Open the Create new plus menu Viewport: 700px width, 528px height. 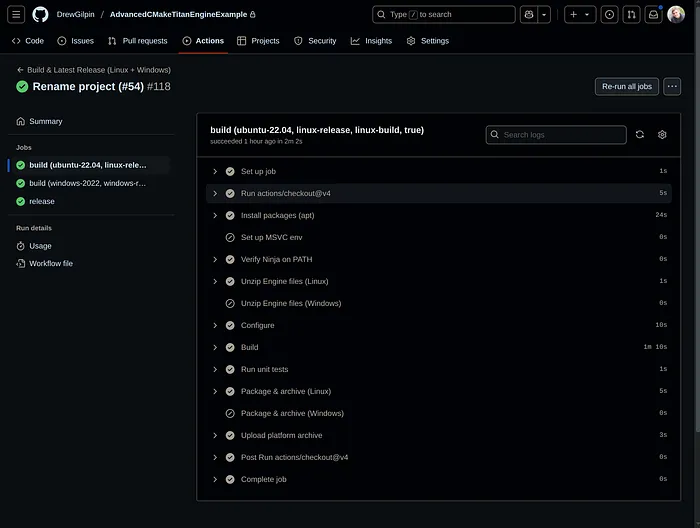tap(579, 14)
